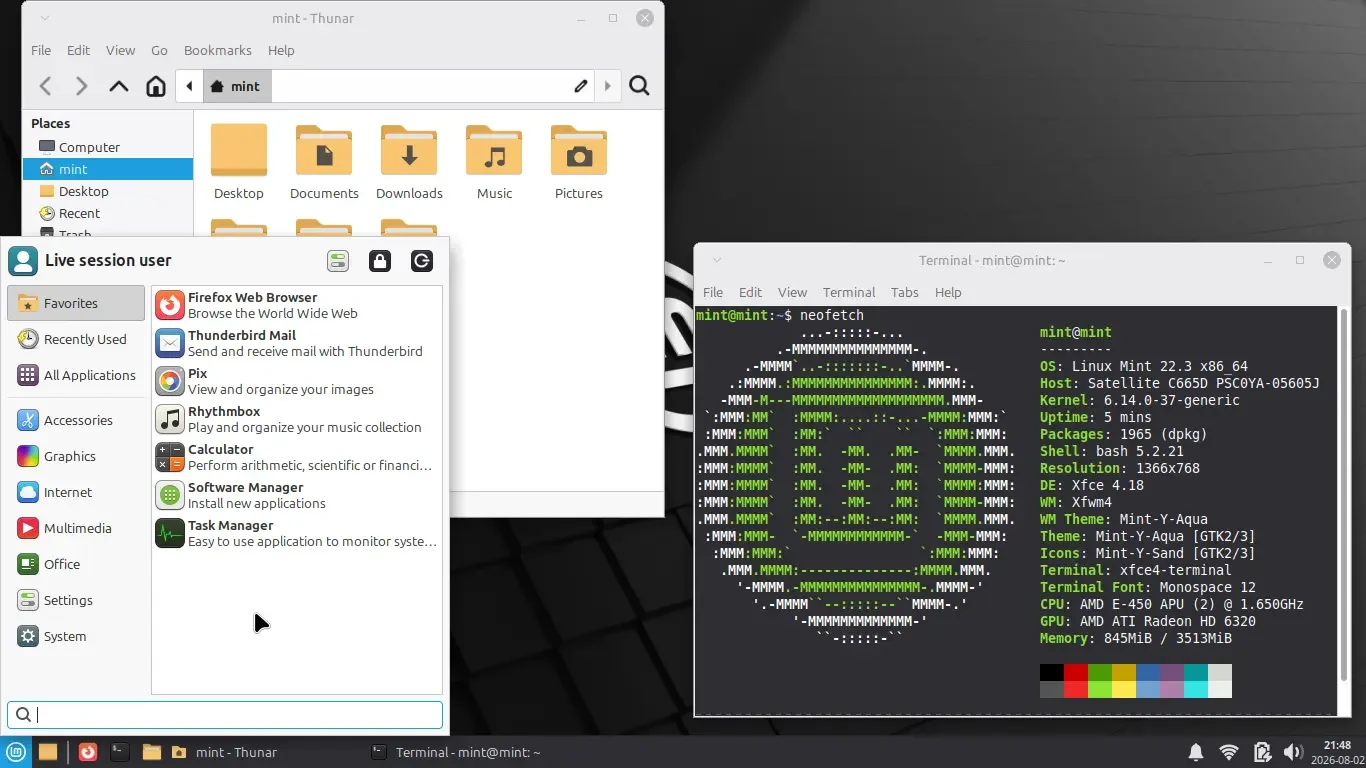Go forward in Thunar toolbar

point(81,86)
